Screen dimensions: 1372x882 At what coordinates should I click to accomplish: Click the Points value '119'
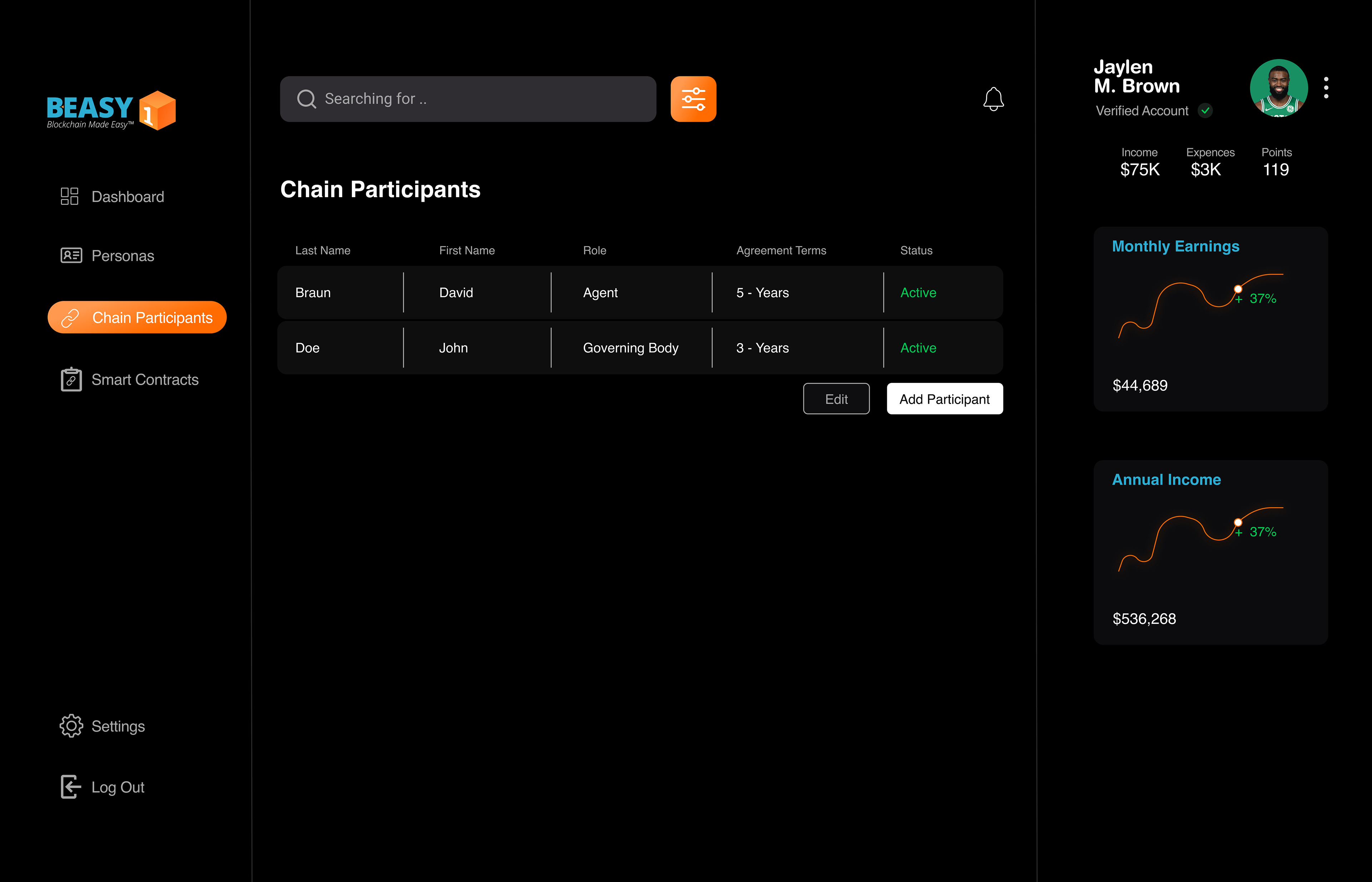(x=1276, y=170)
